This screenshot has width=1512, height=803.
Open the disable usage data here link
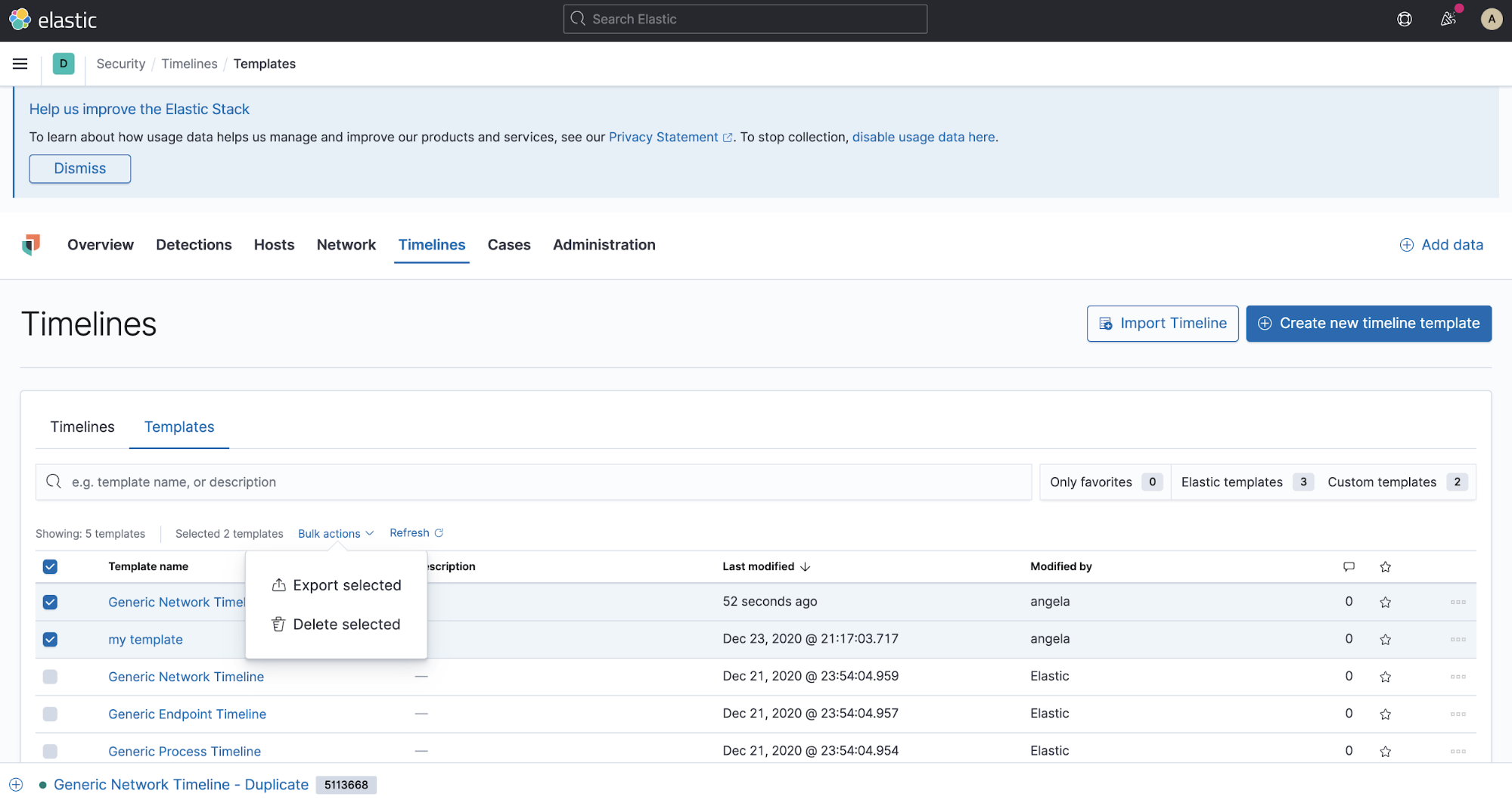[924, 138]
